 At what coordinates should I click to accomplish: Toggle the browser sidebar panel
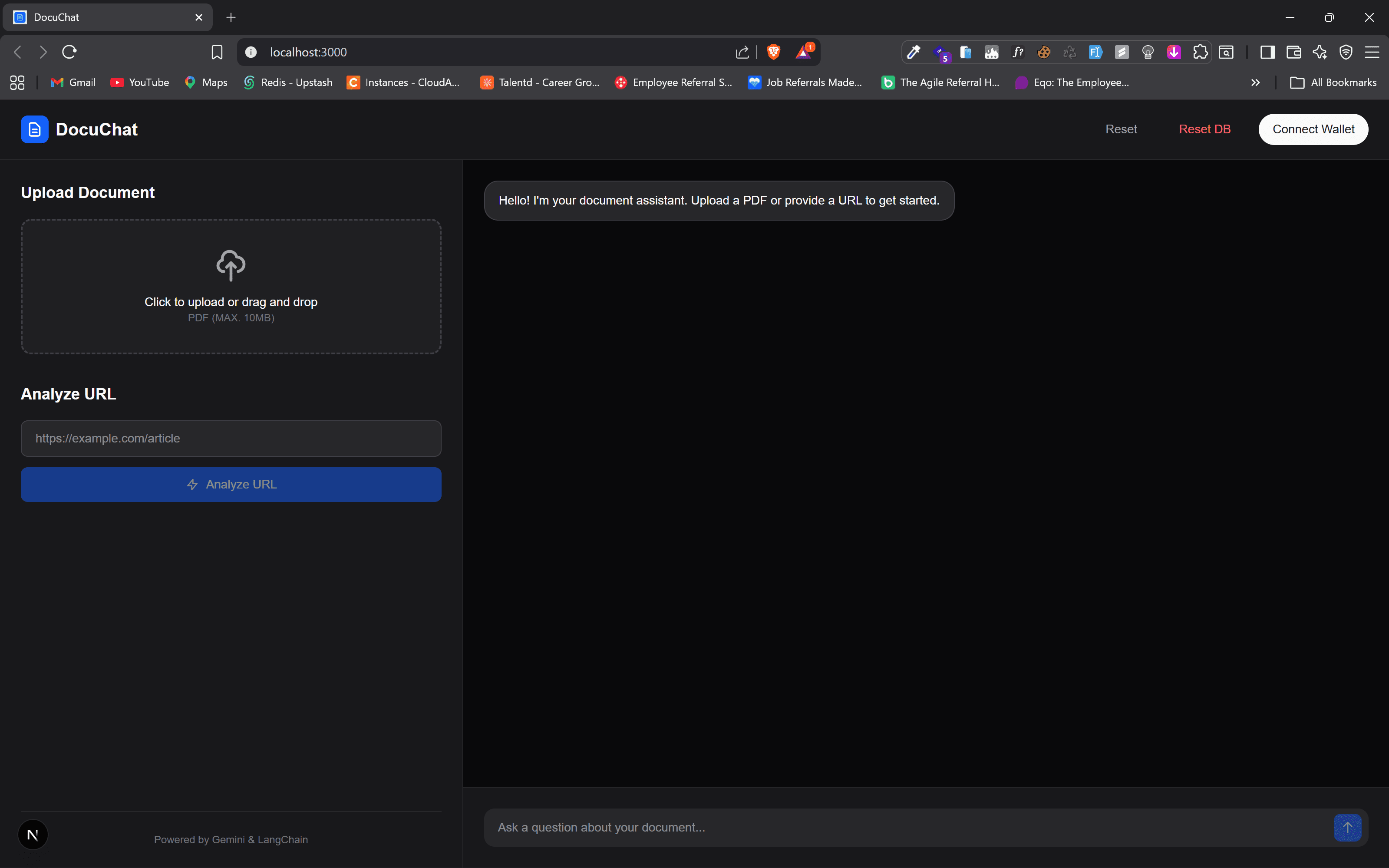click(x=1267, y=52)
